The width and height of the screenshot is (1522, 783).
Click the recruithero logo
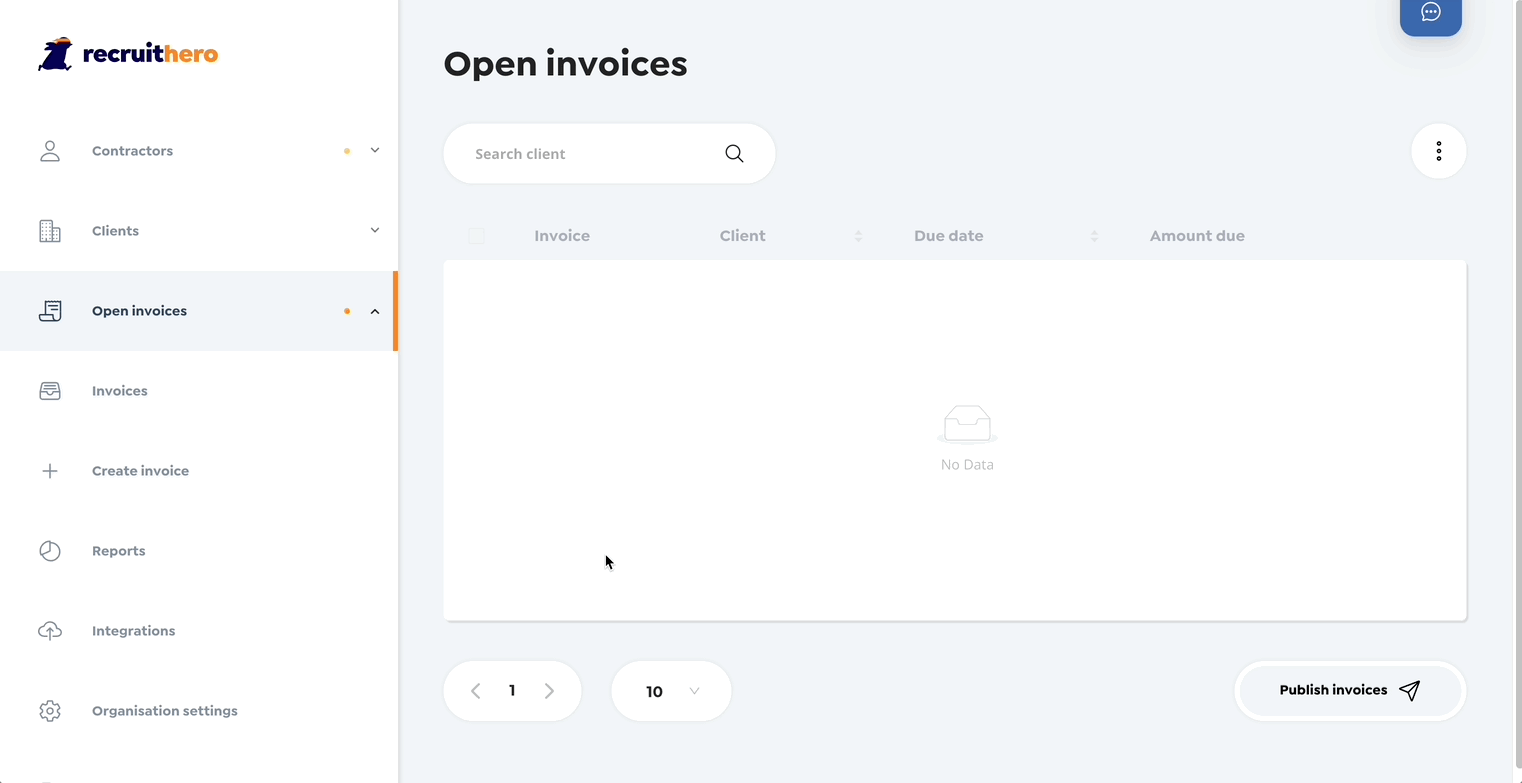(x=128, y=54)
